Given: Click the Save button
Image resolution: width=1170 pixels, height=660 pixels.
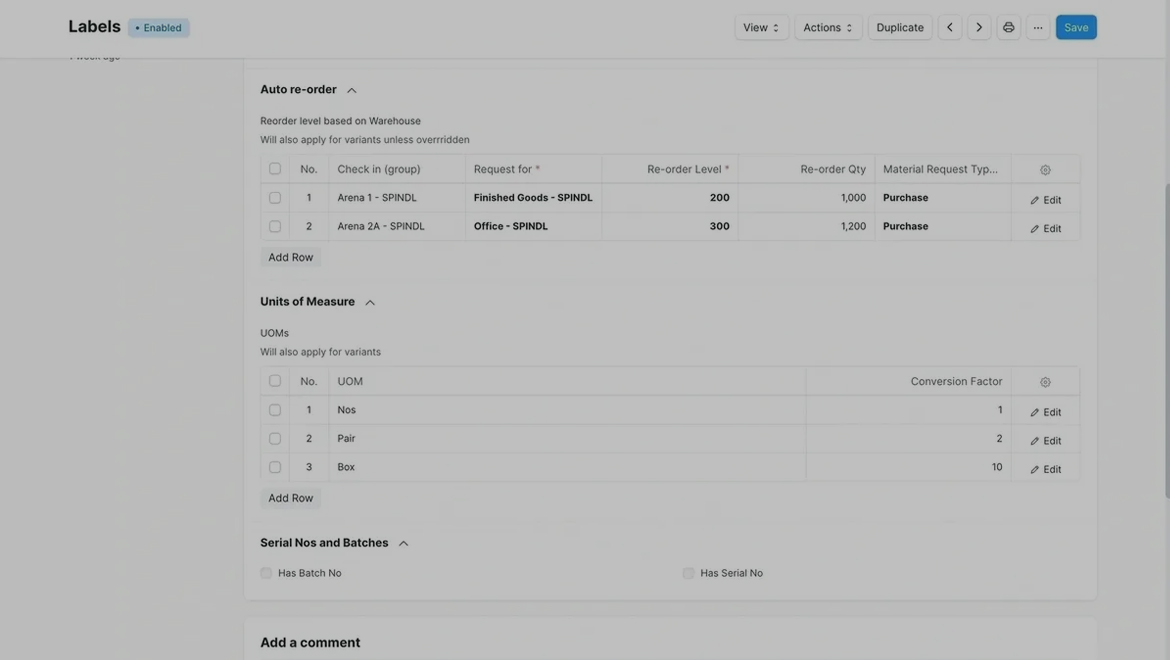Looking at the screenshot, I should tap(1076, 28).
